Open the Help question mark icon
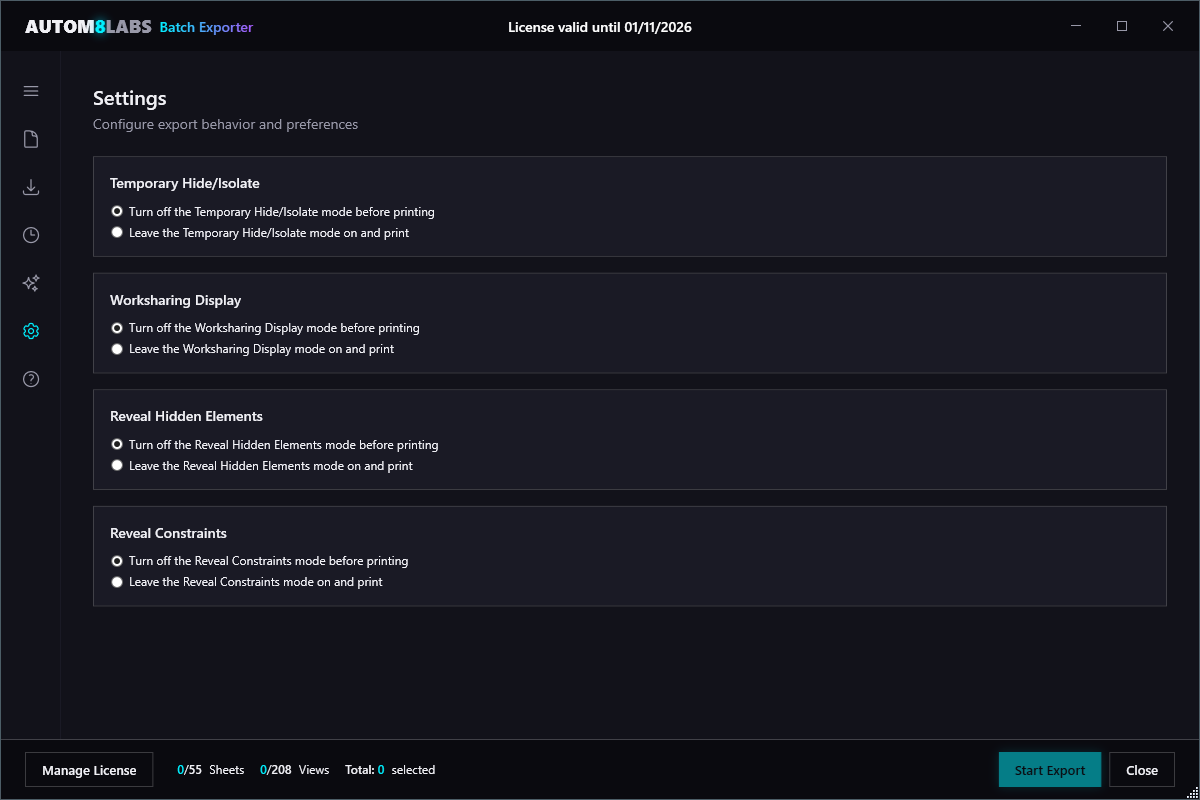This screenshot has height=800, width=1200. point(30,379)
